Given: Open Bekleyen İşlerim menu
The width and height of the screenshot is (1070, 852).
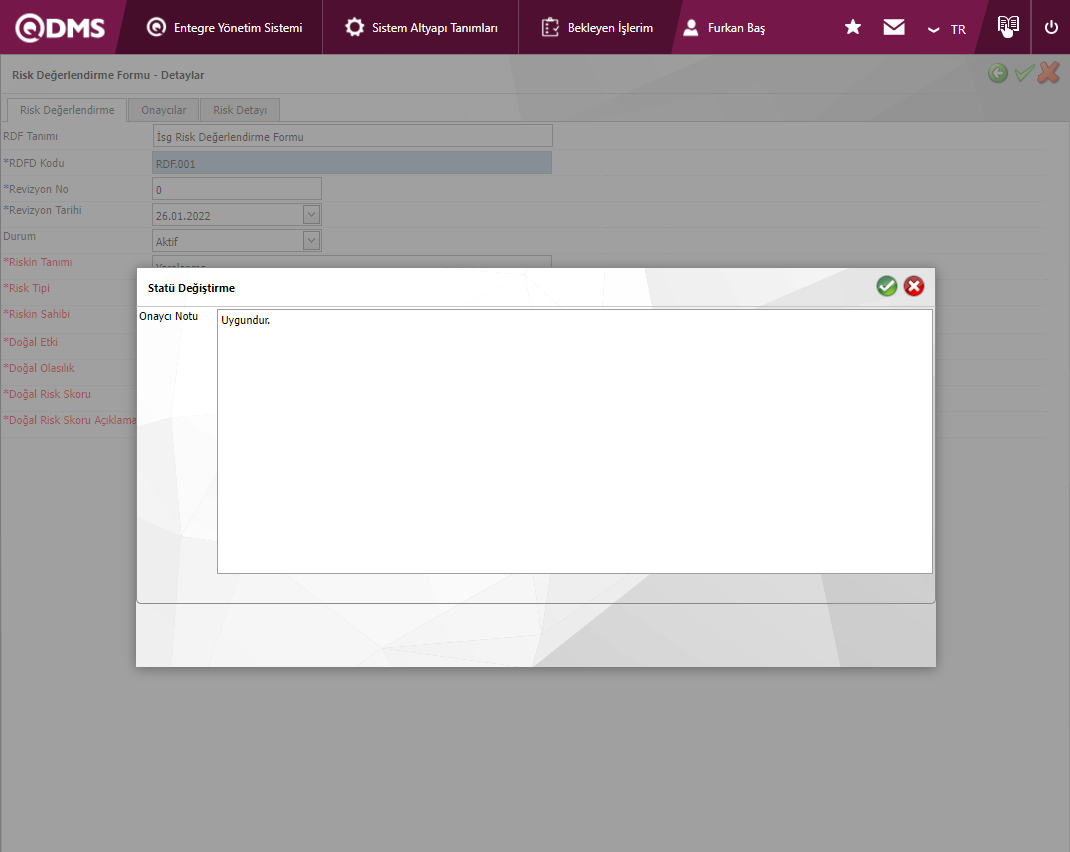Looking at the screenshot, I should [x=597, y=28].
